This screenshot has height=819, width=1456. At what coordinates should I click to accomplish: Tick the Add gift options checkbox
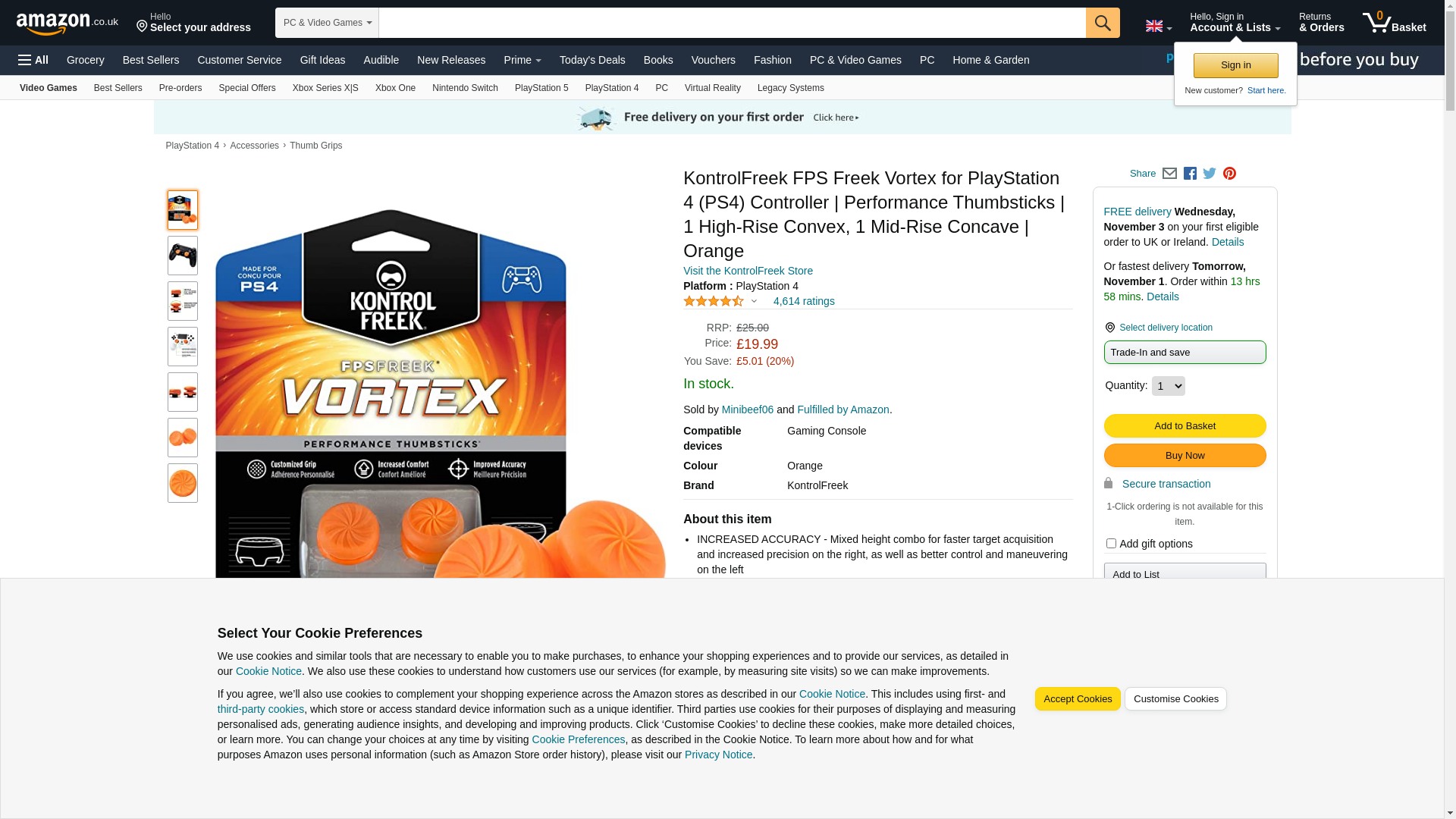tap(1111, 544)
